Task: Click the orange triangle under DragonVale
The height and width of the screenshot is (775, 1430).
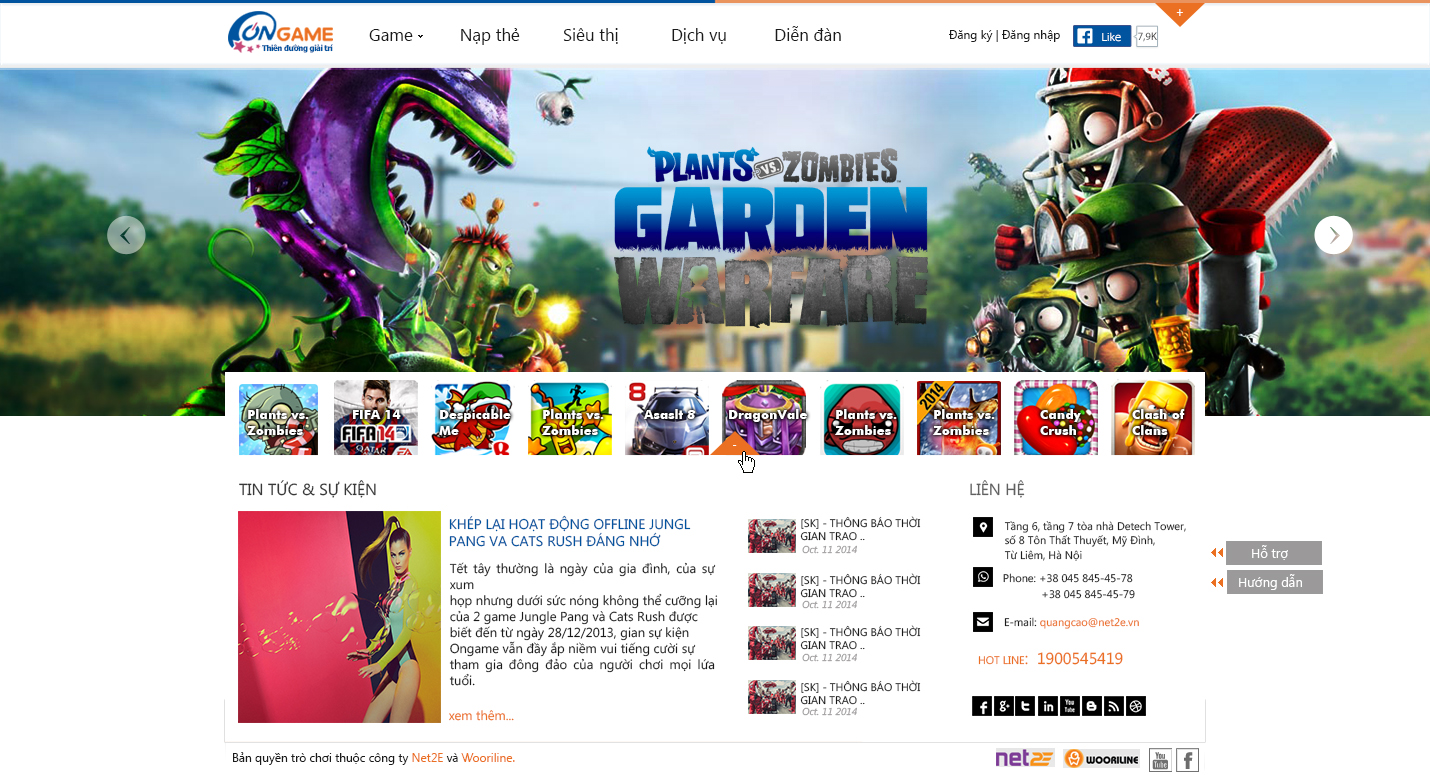Action: coord(734,446)
